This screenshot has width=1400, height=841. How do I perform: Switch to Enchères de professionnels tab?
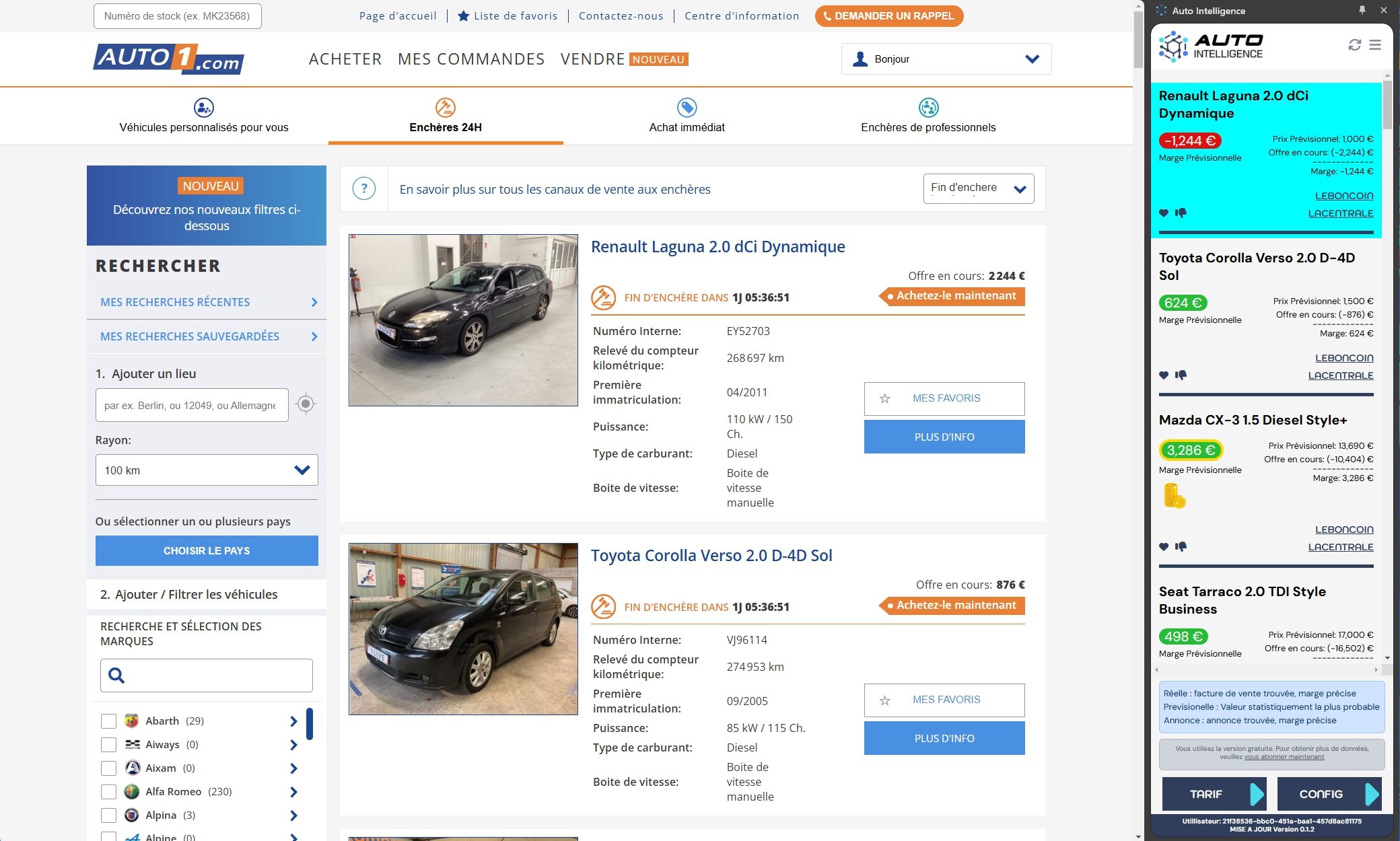[x=928, y=116]
